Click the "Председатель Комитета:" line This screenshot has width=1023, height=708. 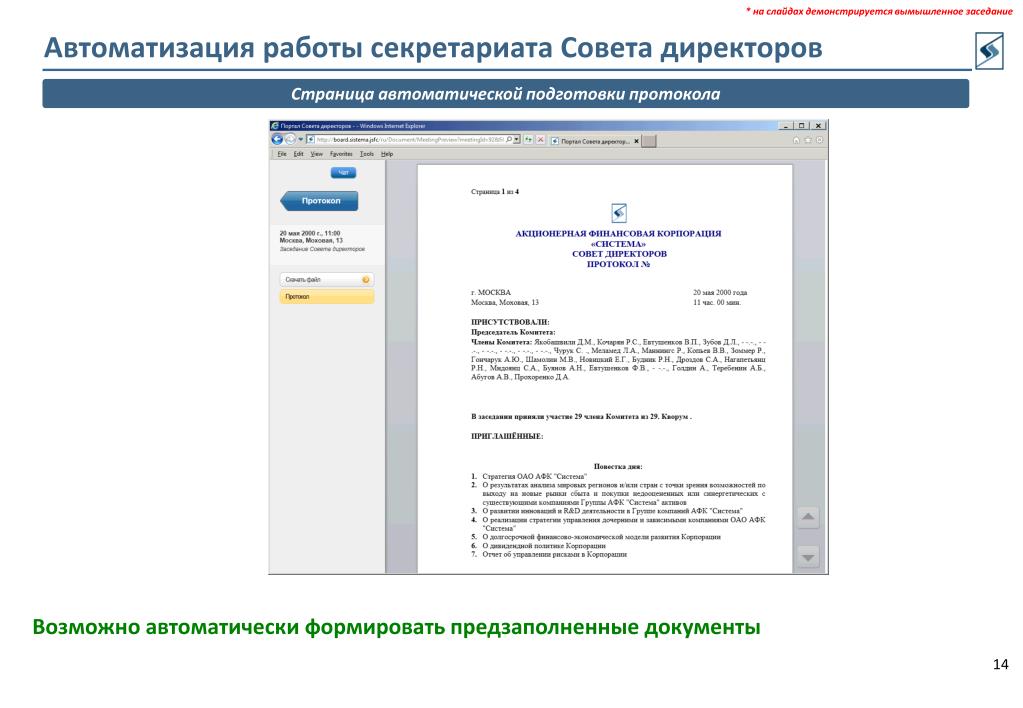coord(513,332)
